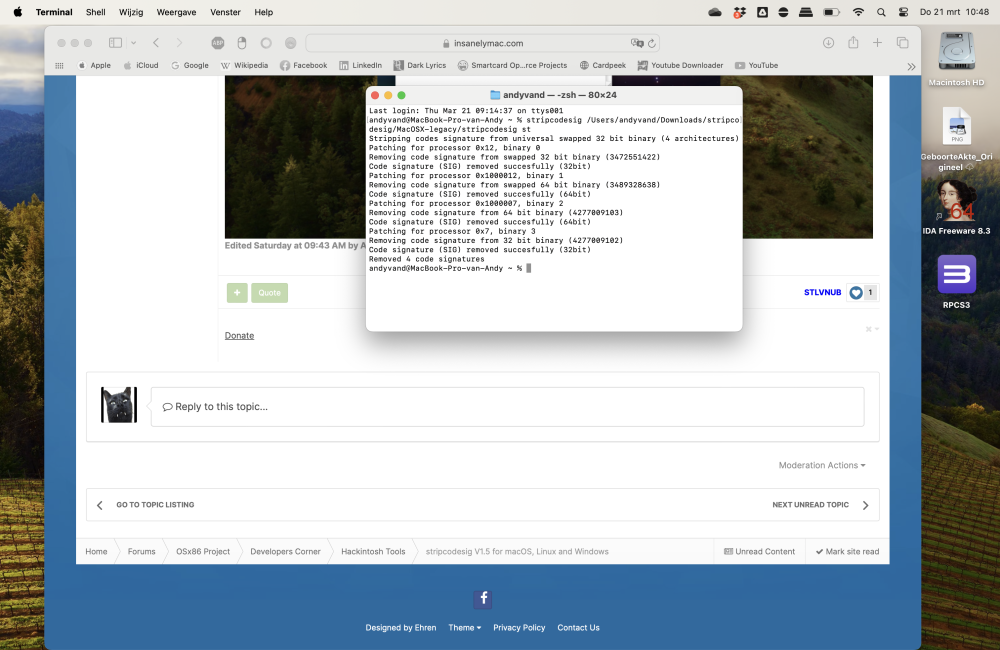Click the cat avatar thumbnail

[x=119, y=404]
